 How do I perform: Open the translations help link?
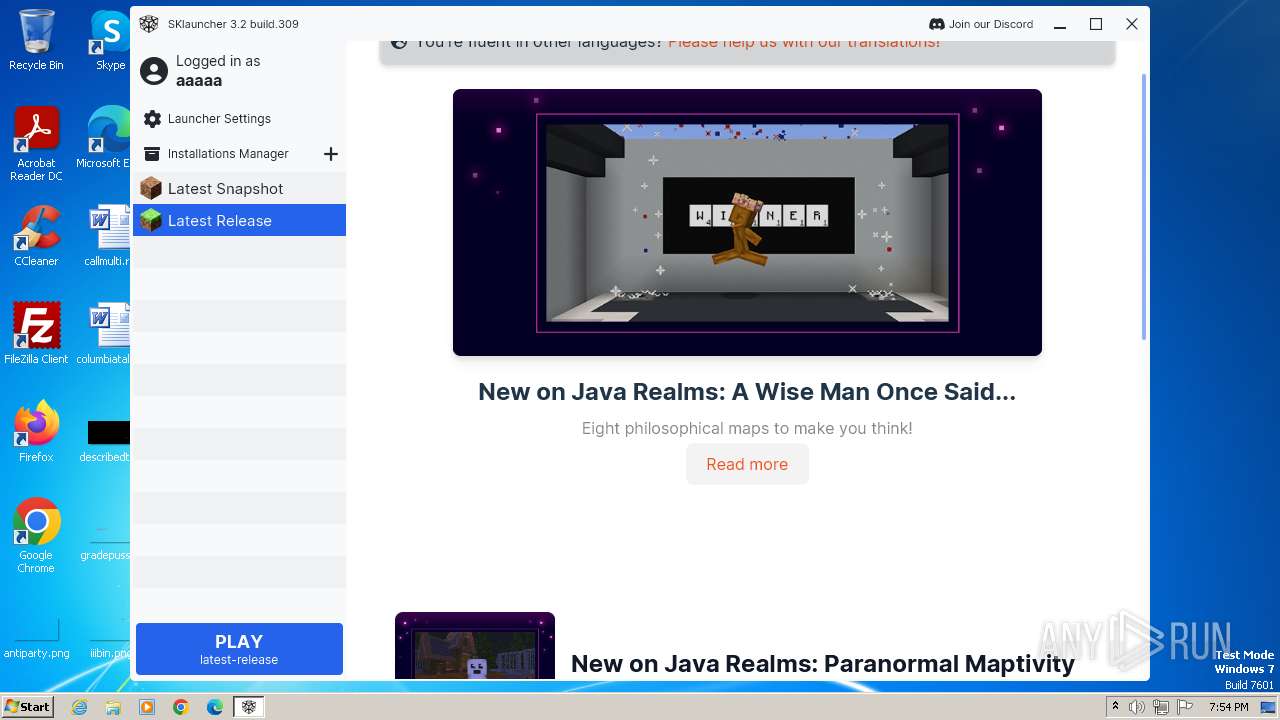(804, 42)
